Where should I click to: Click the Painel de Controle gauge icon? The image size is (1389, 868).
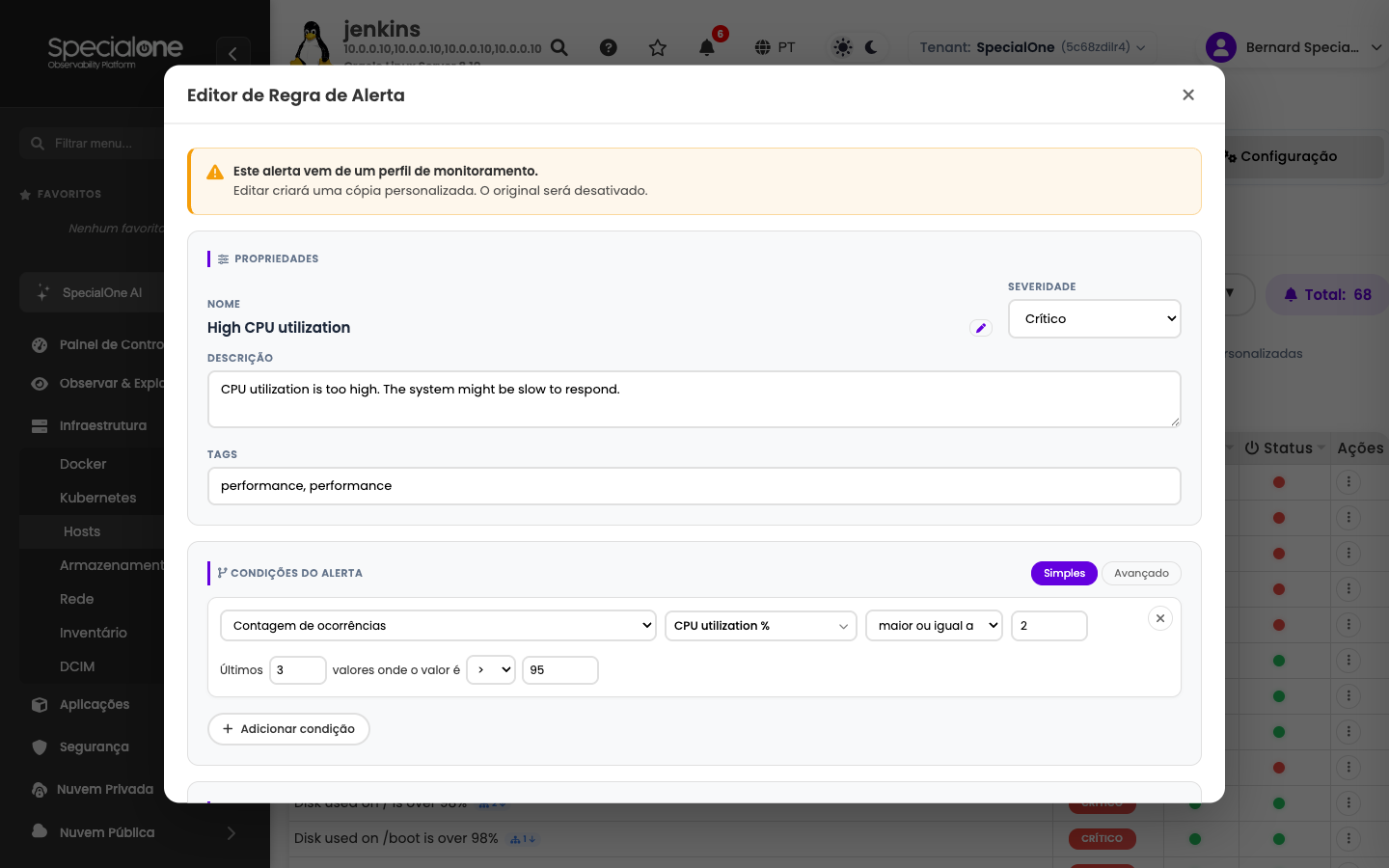click(x=40, y=344)
